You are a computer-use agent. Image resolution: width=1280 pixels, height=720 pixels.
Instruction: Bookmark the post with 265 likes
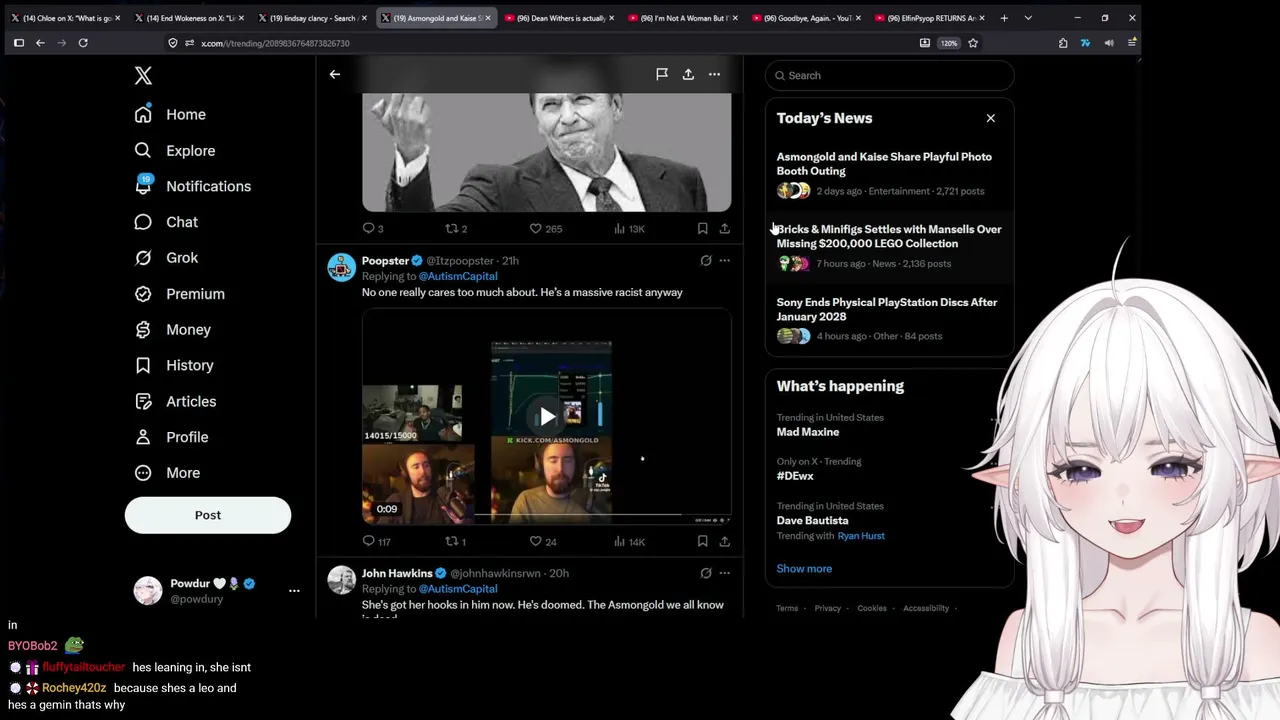pos(703,229)
